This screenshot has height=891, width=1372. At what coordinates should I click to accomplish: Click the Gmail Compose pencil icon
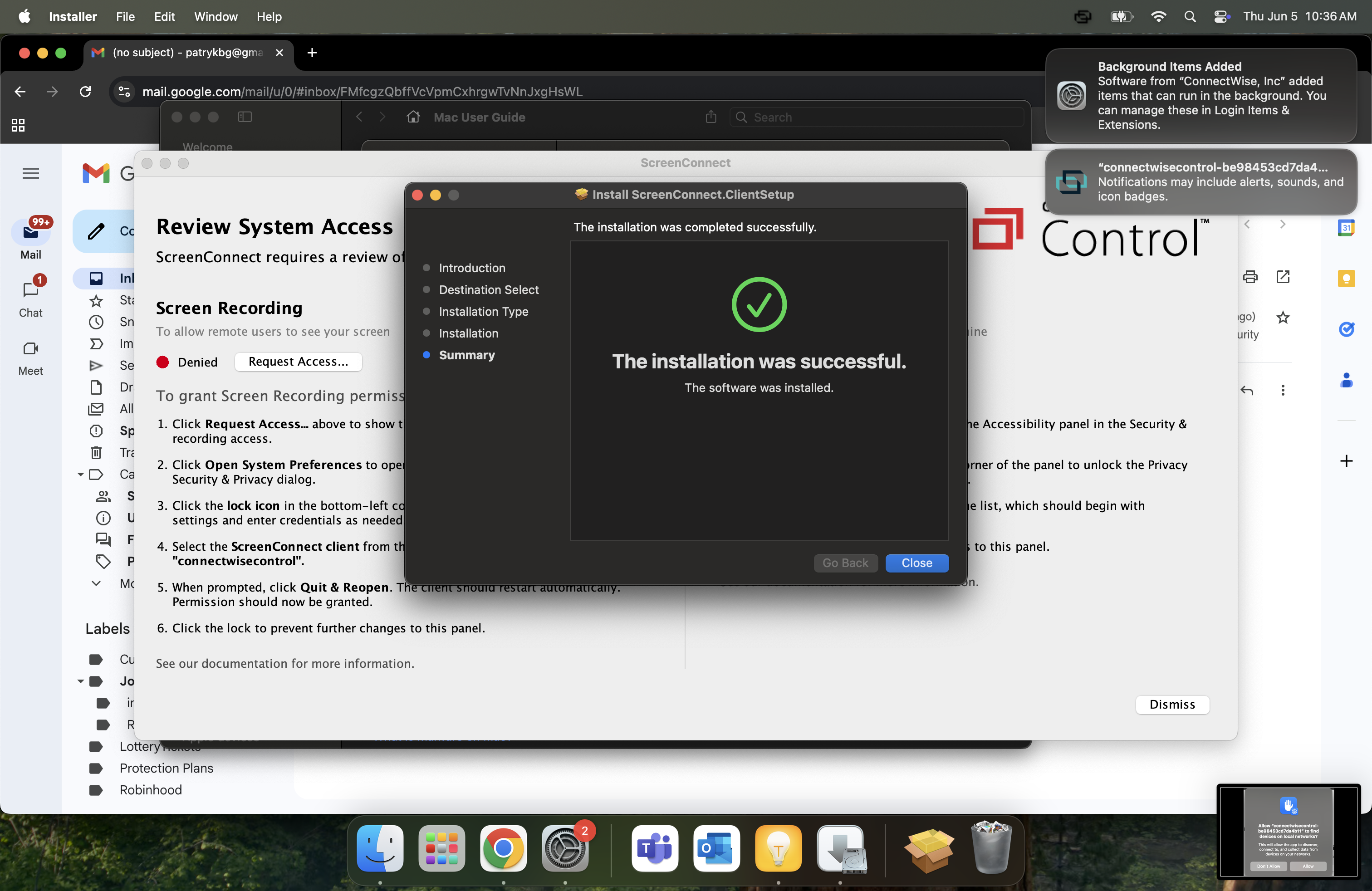96,231
